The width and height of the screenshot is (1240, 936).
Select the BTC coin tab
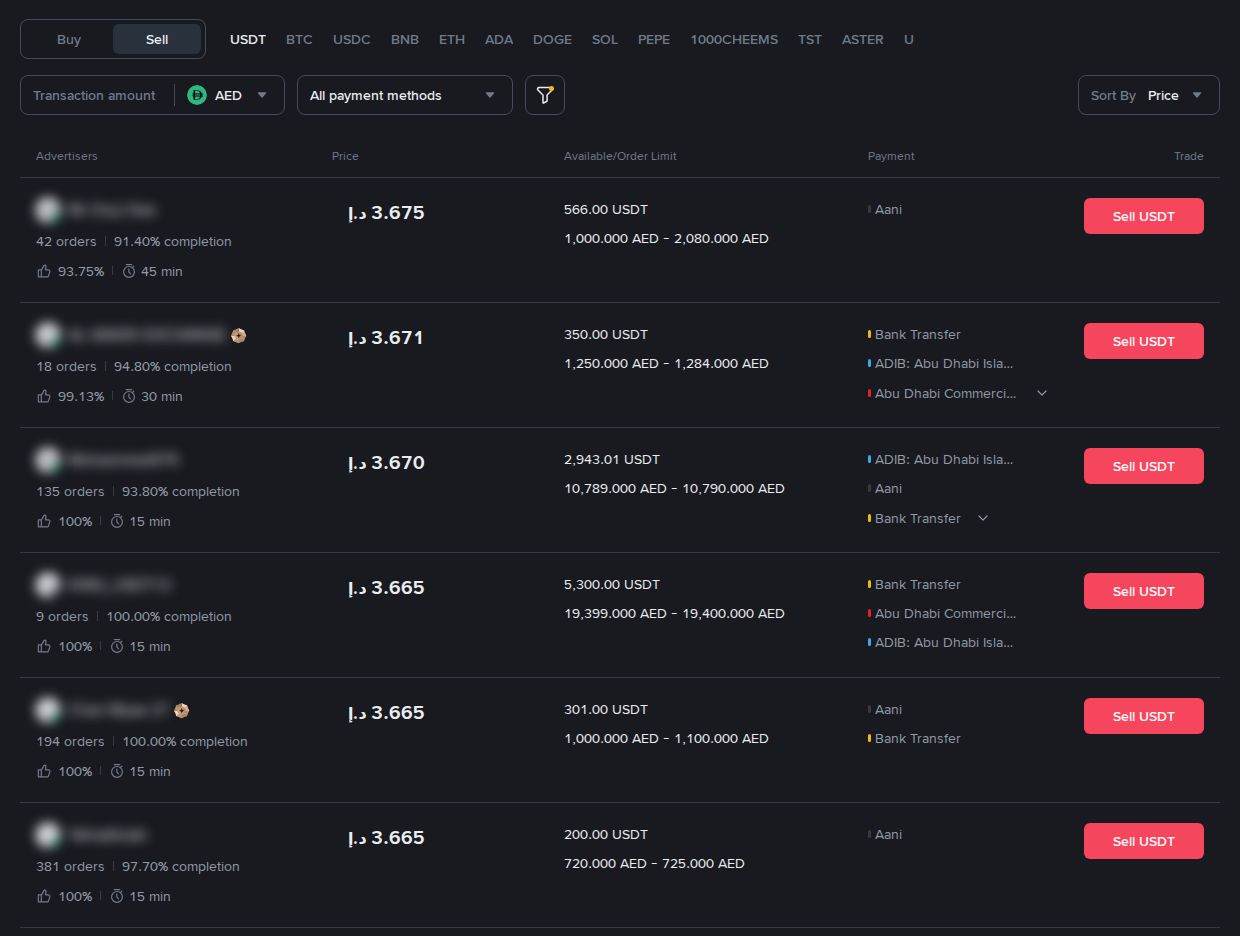[299, 39]
